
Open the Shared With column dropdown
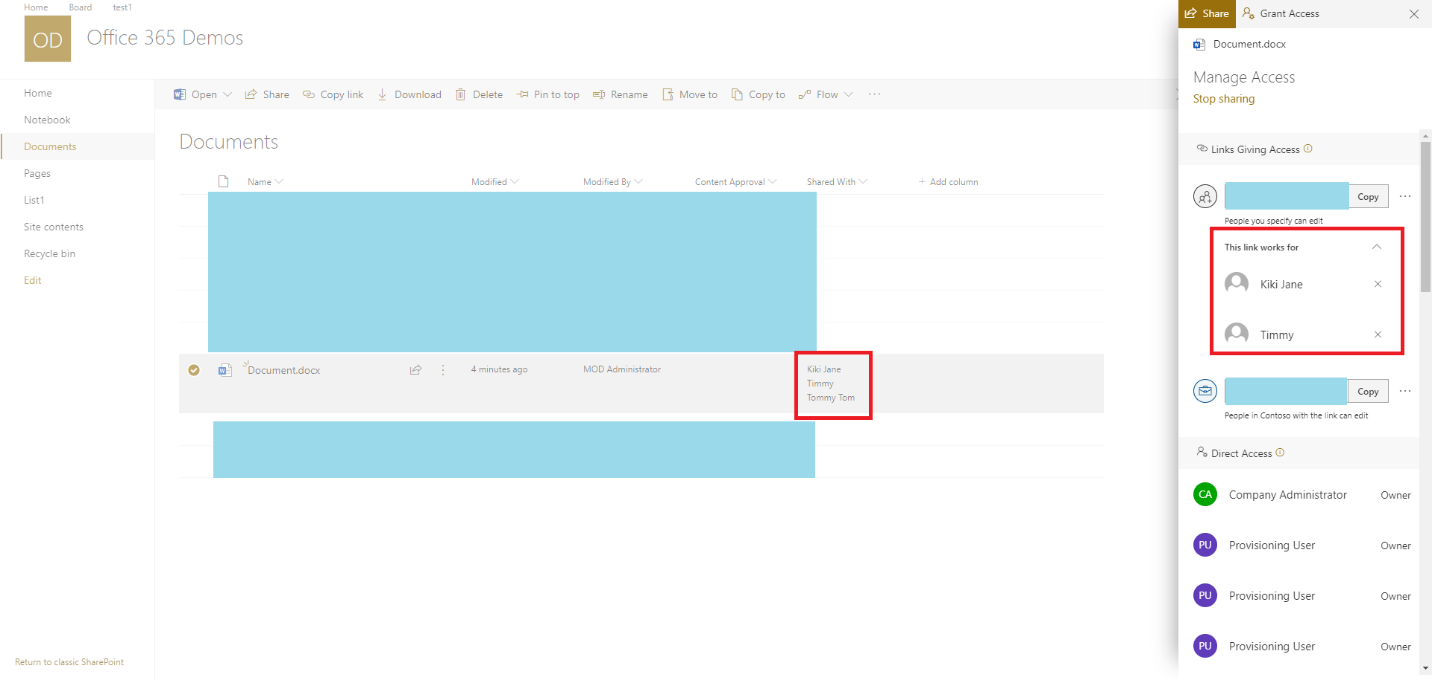pos(837,182)
